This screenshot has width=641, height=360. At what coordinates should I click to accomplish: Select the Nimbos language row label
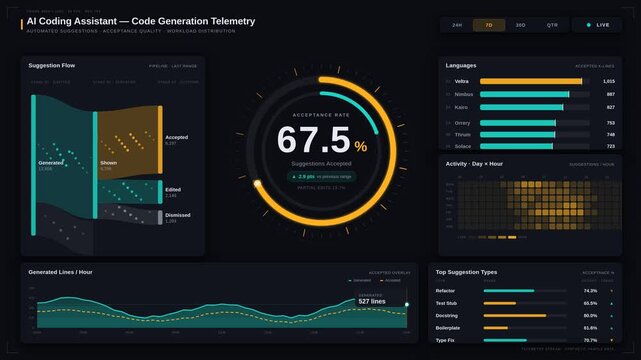464,94
